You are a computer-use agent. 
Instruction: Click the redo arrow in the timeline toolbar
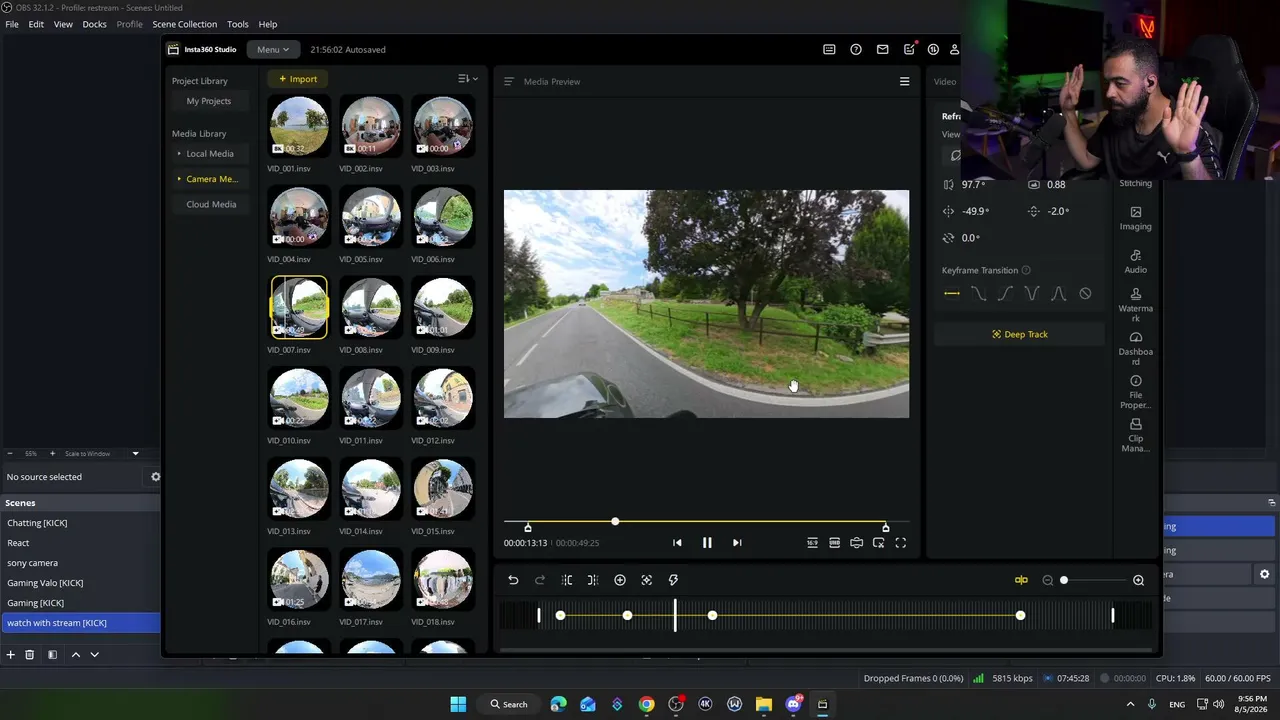coord(540,580)
